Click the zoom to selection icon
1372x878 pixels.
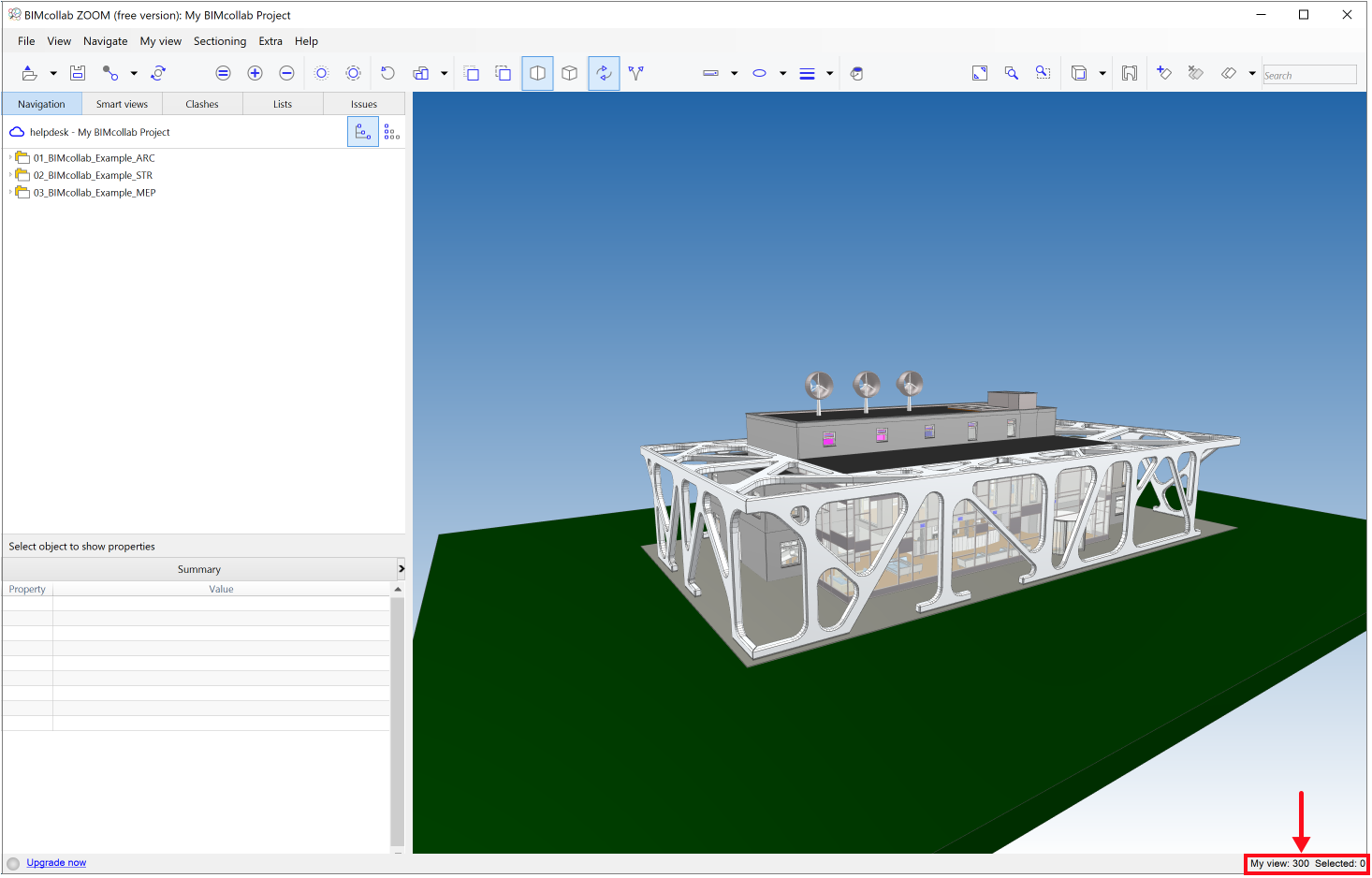[1043, 73]
